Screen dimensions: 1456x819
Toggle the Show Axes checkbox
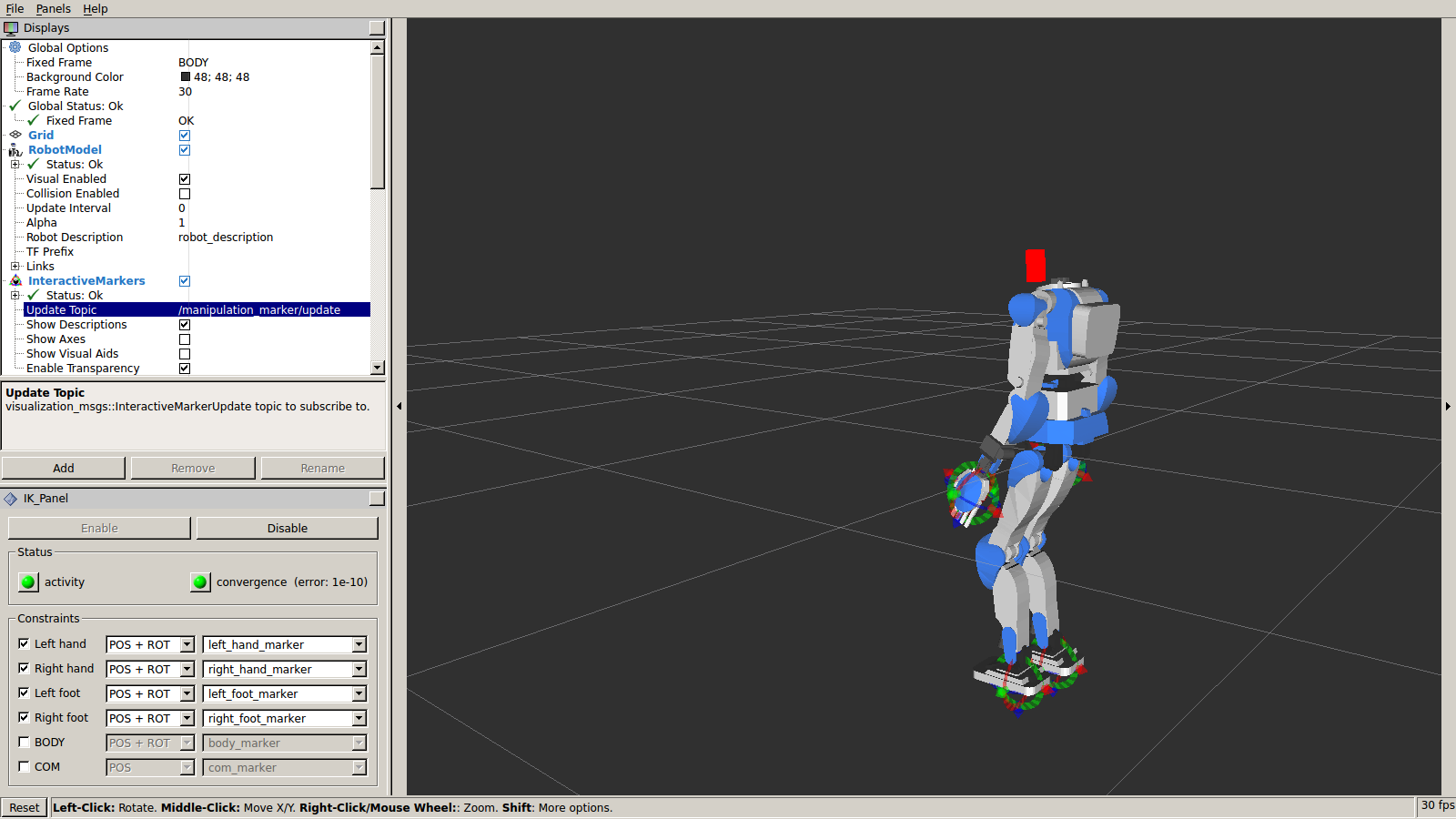click(x=184, y=339)
